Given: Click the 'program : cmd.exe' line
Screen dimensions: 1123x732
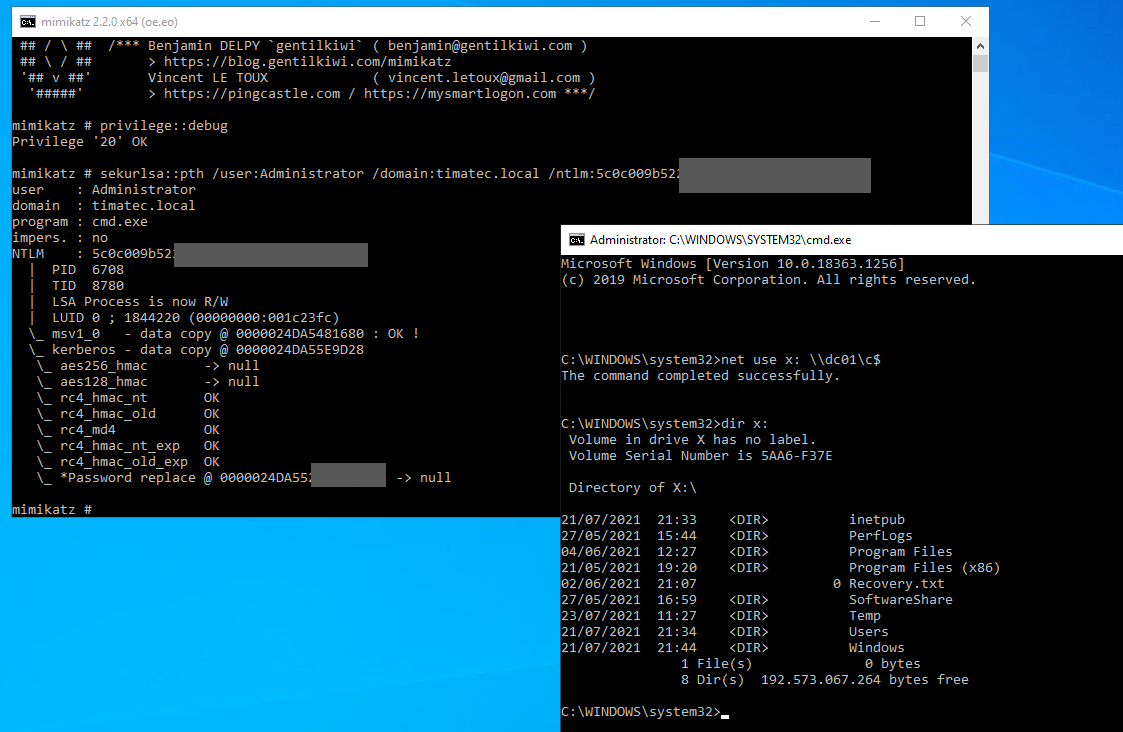Looking at the screenshot, I should 79,222.
